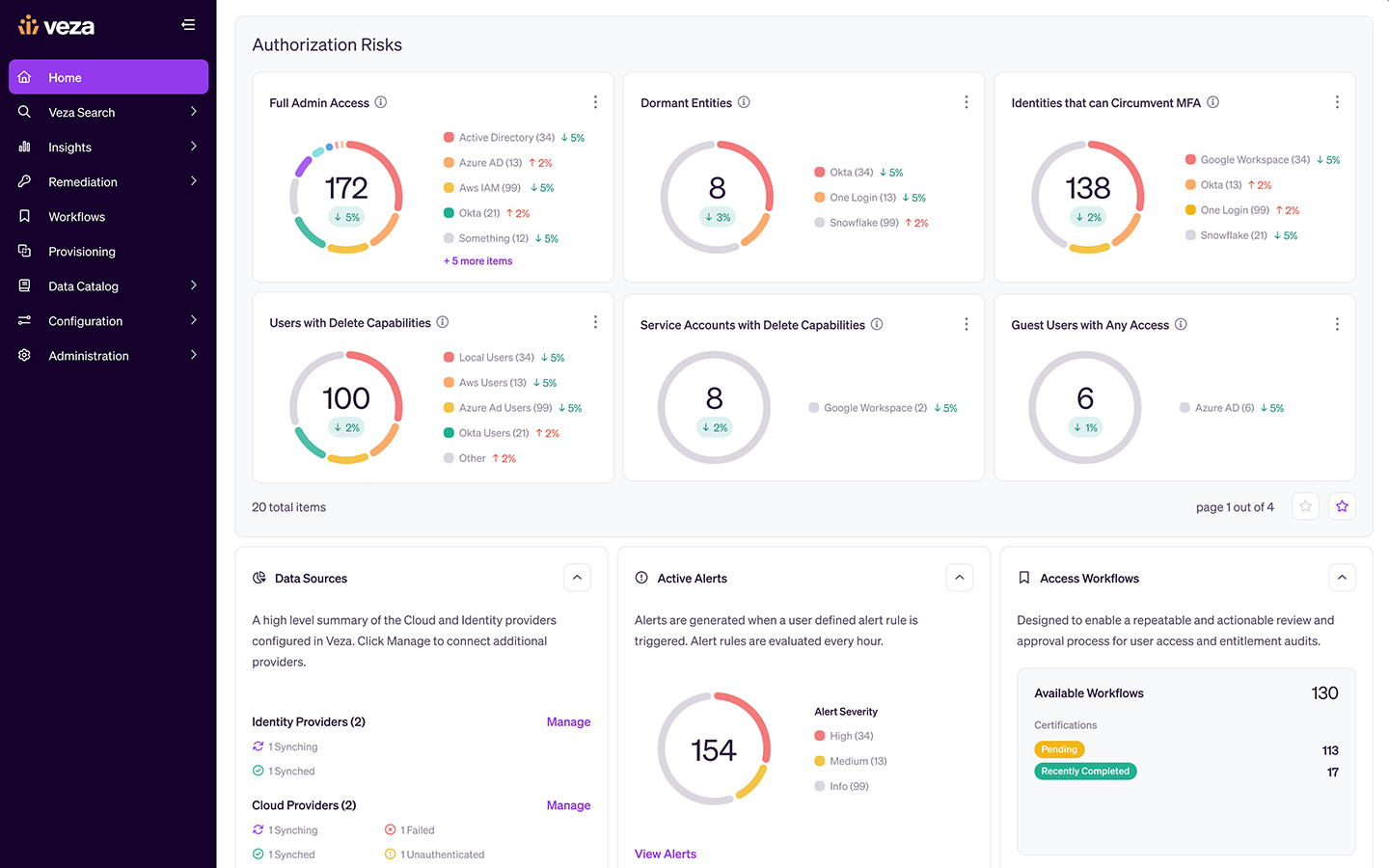Click the Active Alerts 154 donut chart
The height and width of the screenshot is (868, 1389).
coord(715,748)
